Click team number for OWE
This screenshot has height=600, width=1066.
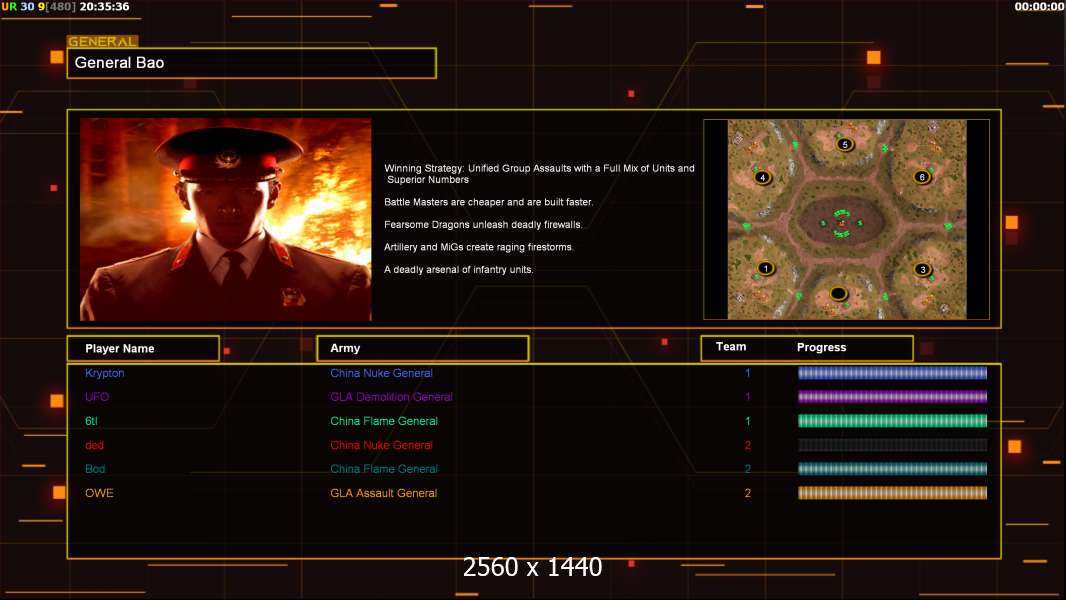[748, 493]
